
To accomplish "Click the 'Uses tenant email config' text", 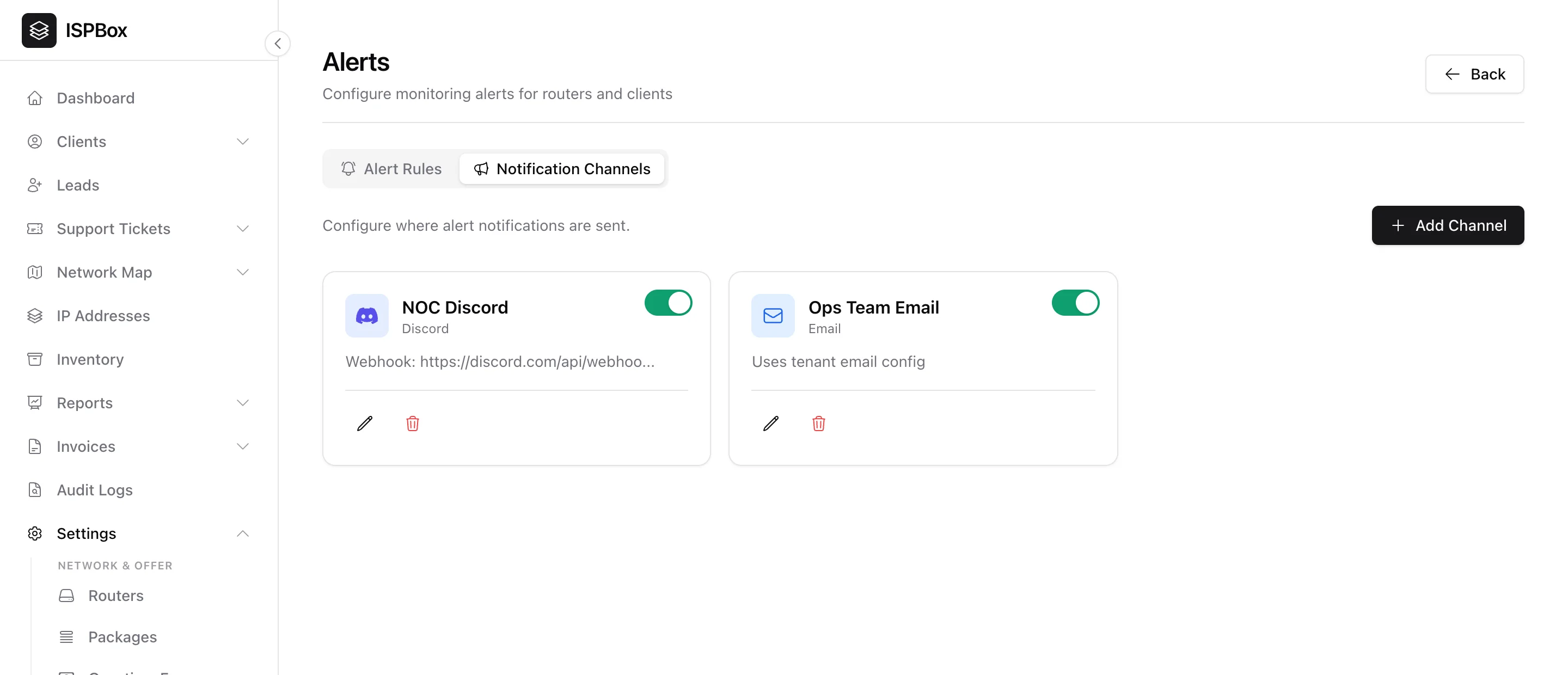I will pyautogui.click(x=838, y=361).
